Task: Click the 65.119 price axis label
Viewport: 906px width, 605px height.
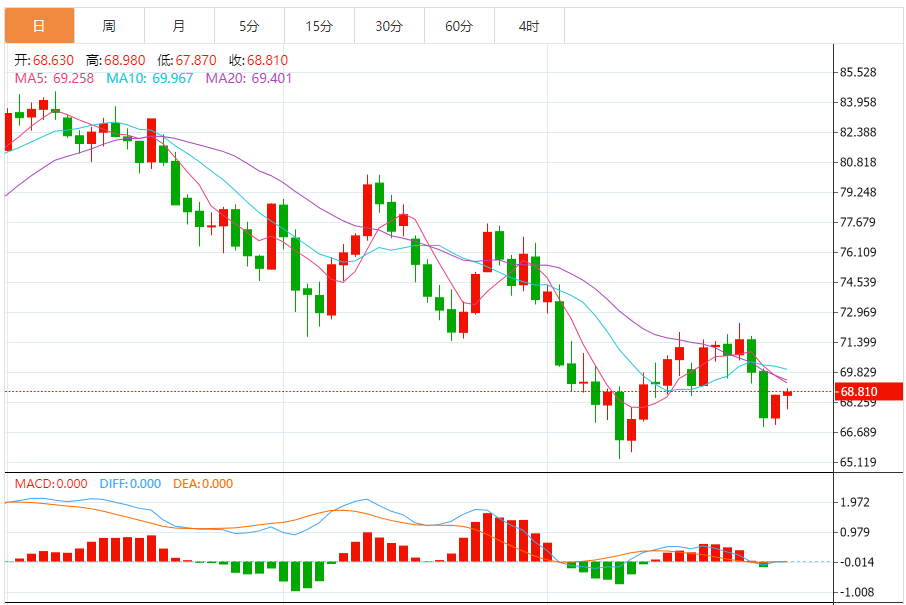Action: coord(858,462)
